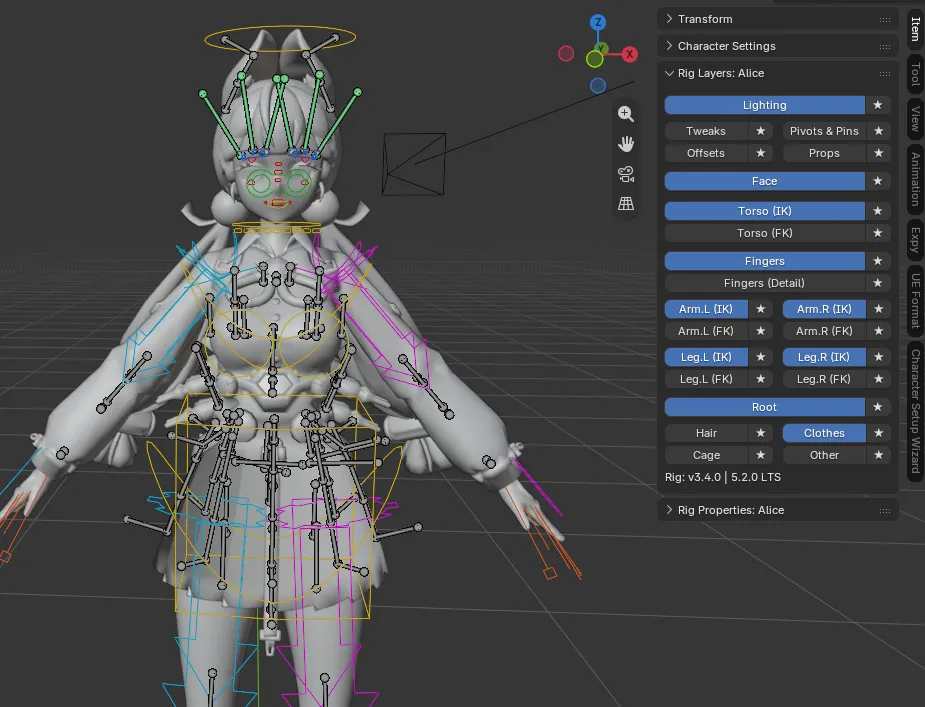925x707 pixels.
Task: Toggle camera view icon
Action: [626, 174]
